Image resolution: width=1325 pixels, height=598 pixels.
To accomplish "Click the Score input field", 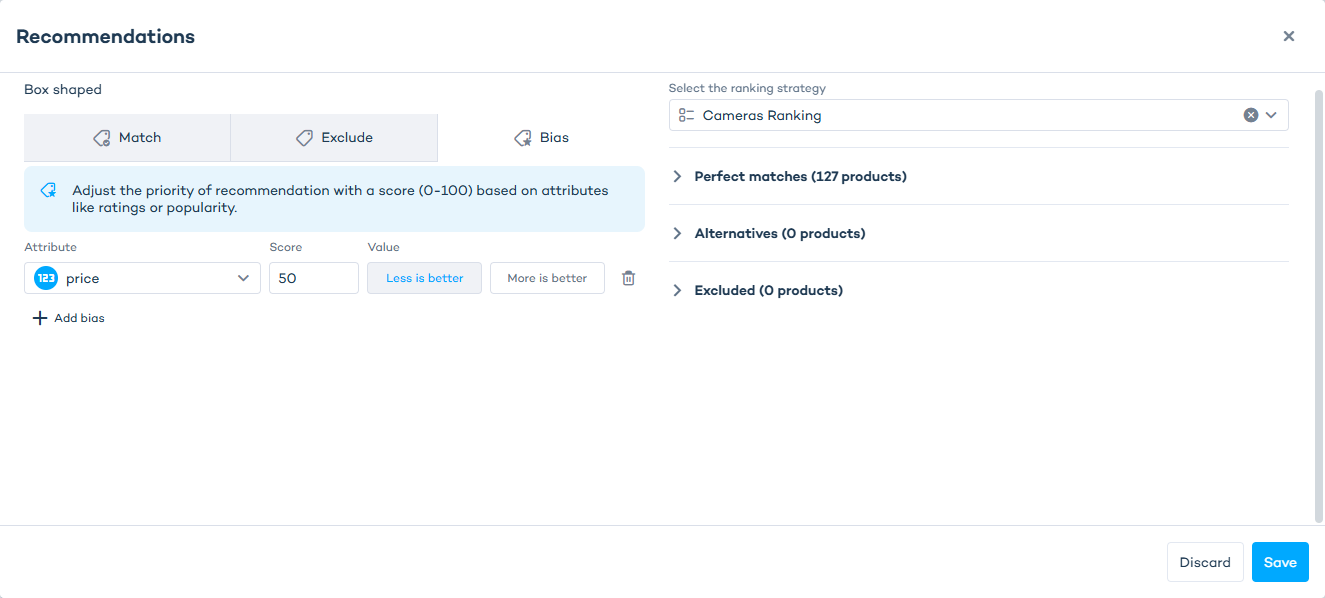I will point(314,278).
